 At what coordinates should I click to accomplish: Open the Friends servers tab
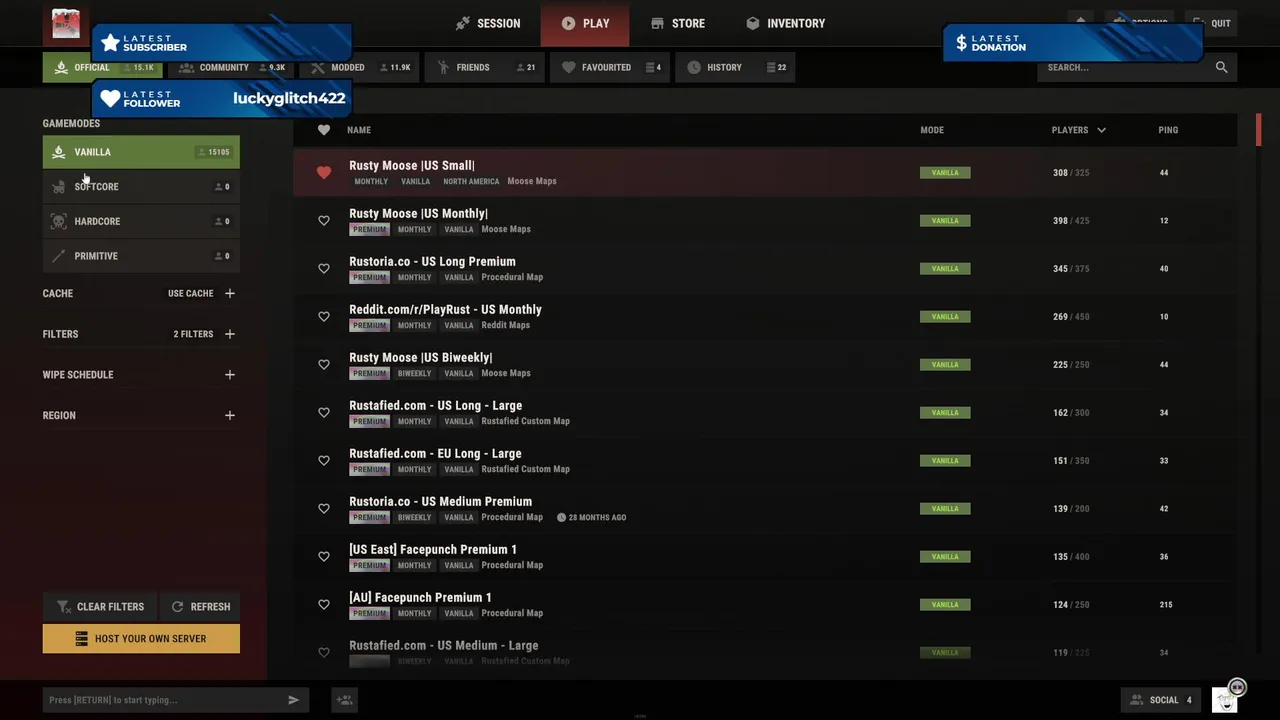click(x=484, y=67)
